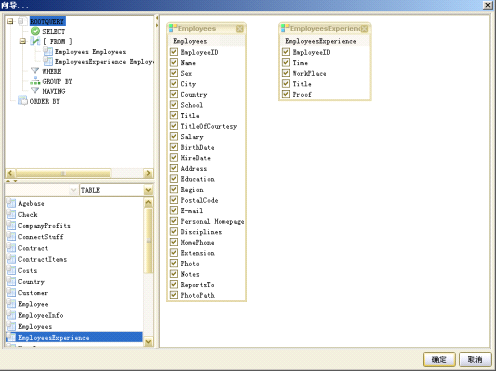Click tree horizontal scrollbar right arrow
This screenshot has height=371, width=497.
148,173
